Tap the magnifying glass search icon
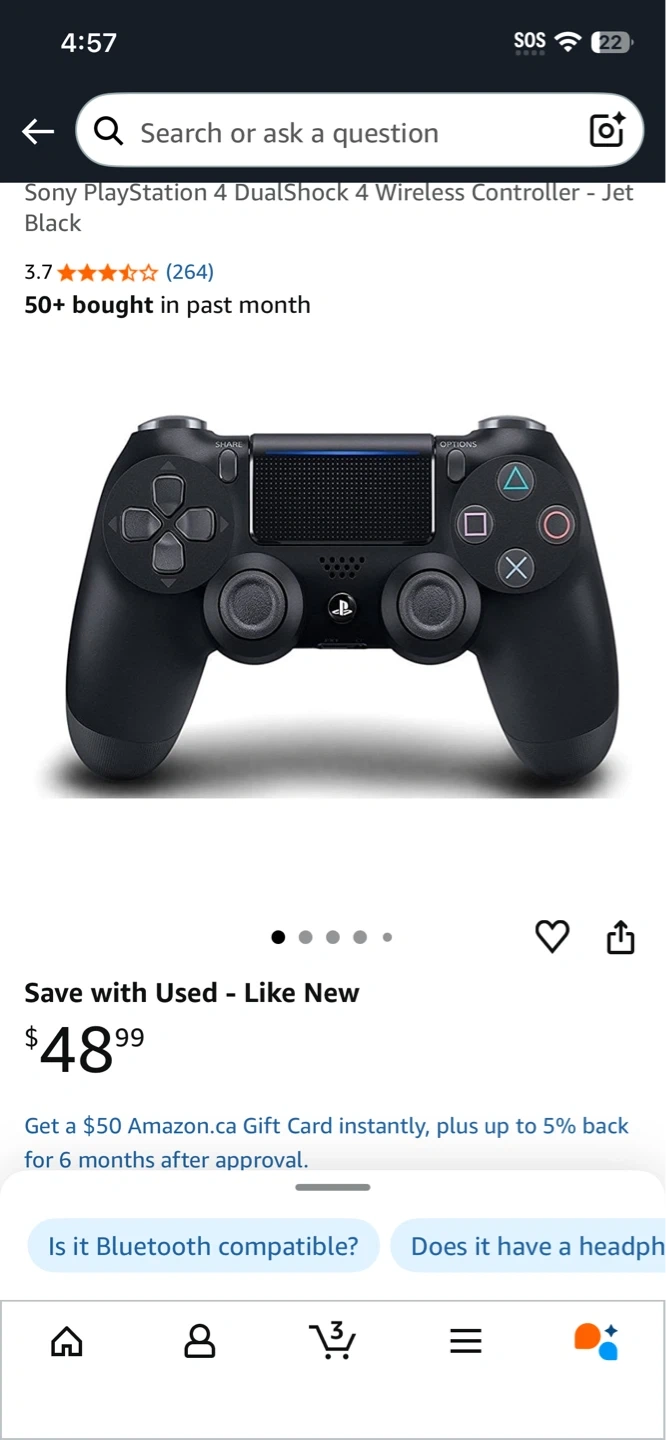Viewport: 666px width, 1440px height. [108, 131]
